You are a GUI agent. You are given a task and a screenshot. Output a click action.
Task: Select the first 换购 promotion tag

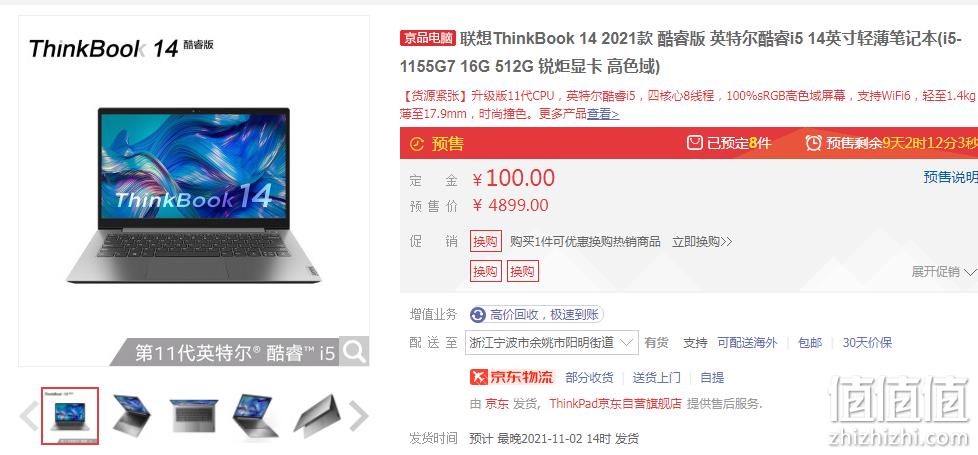point(485,242)
